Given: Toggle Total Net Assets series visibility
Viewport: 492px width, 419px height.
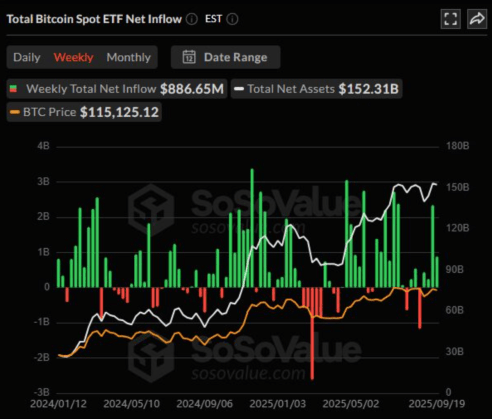Looking at the screenshot, I should tap(316, 89).
